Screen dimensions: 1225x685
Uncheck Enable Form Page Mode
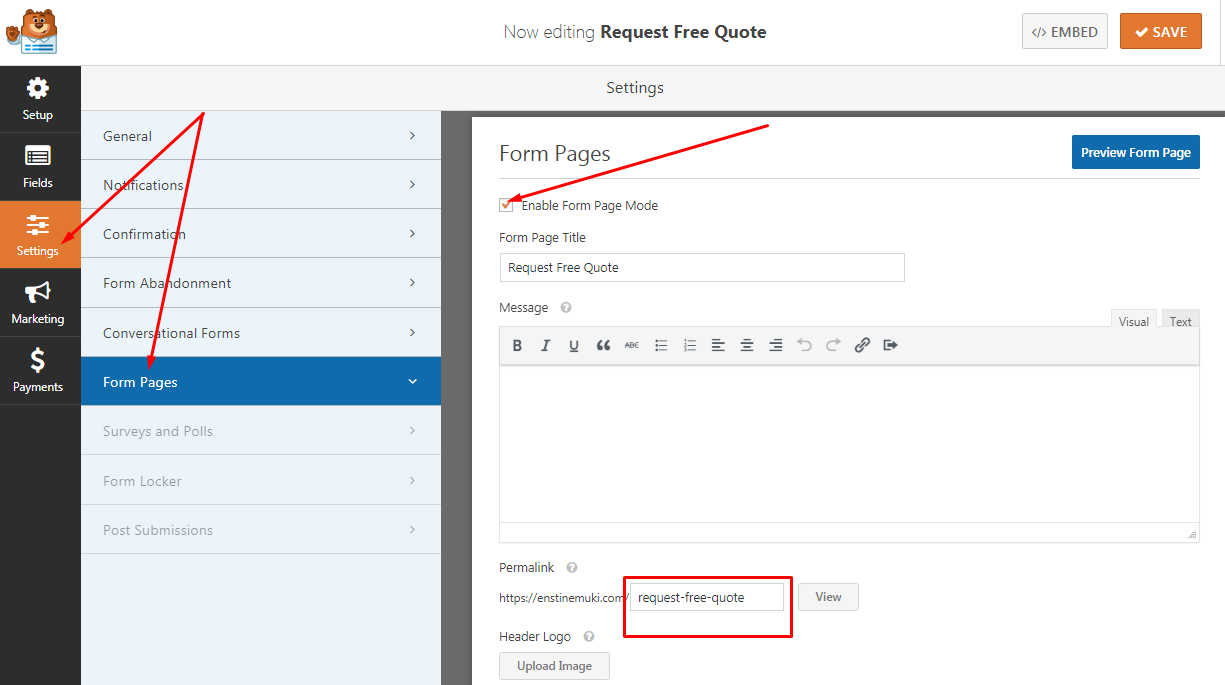(x=506, y=205)
